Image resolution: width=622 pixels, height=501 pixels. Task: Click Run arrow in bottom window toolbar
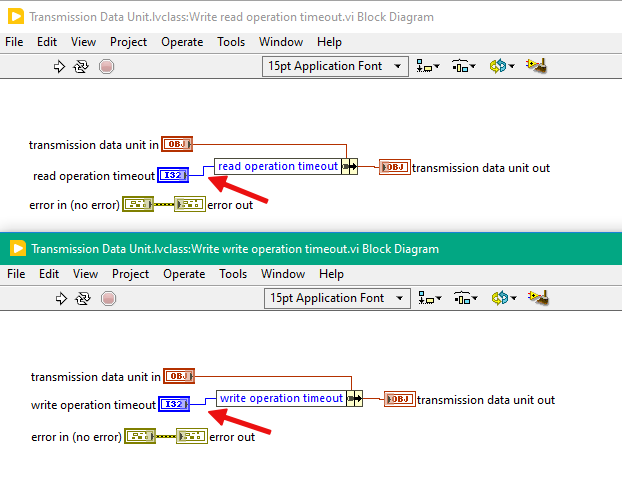61,298
